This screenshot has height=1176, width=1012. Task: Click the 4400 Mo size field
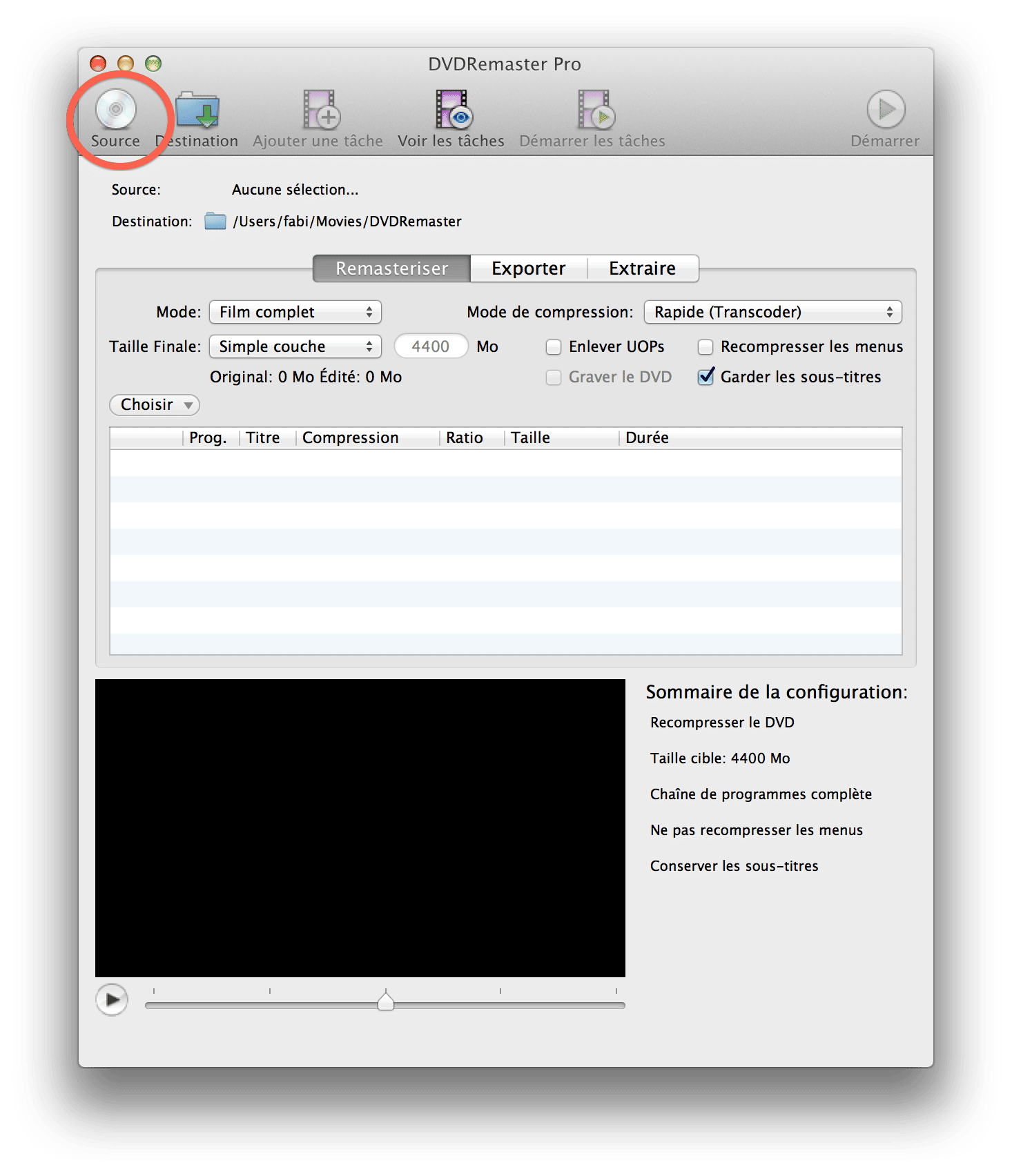[x=431, y=346]
